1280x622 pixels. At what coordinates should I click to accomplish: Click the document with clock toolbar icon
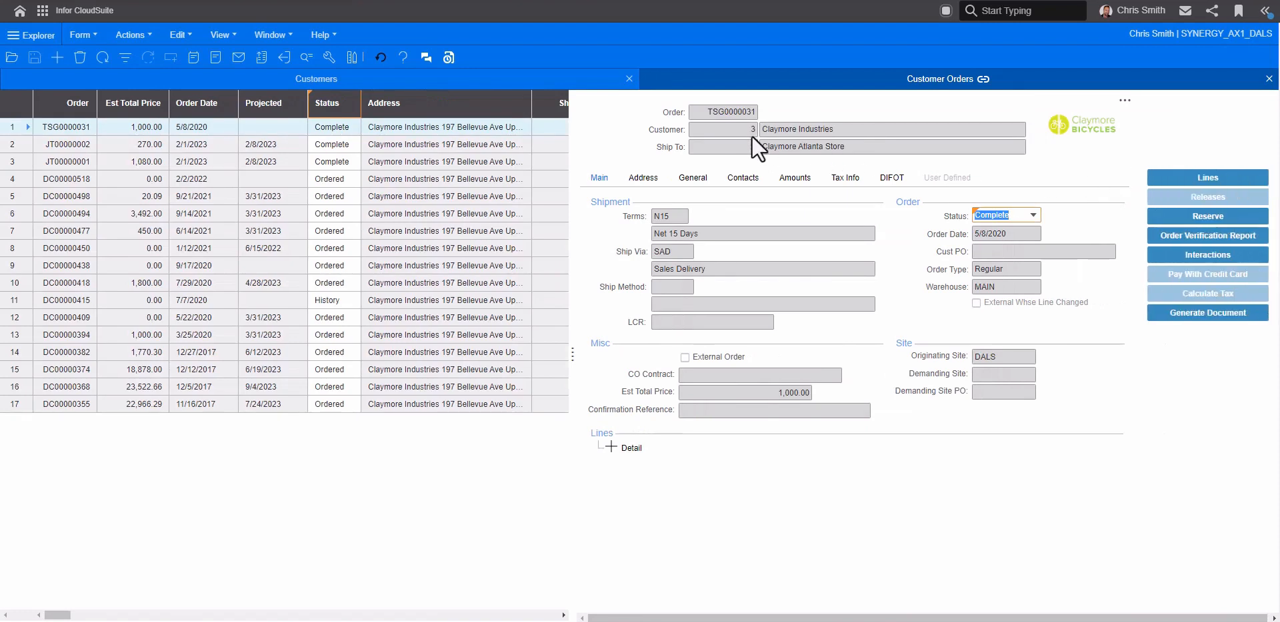[448, 57]
